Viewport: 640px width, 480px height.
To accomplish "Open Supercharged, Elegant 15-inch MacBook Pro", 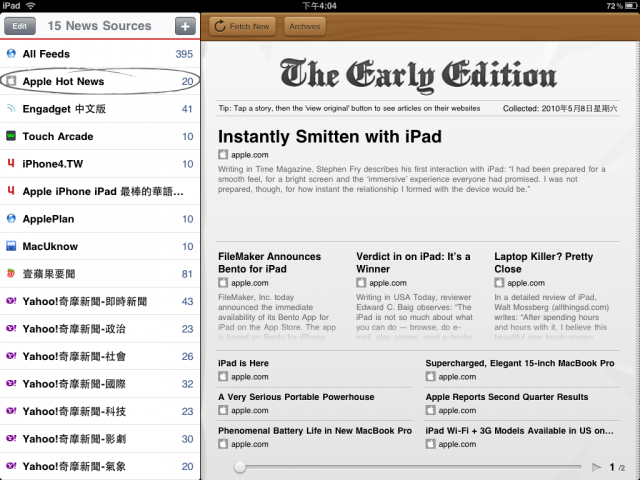I will [x=520, y=363].
